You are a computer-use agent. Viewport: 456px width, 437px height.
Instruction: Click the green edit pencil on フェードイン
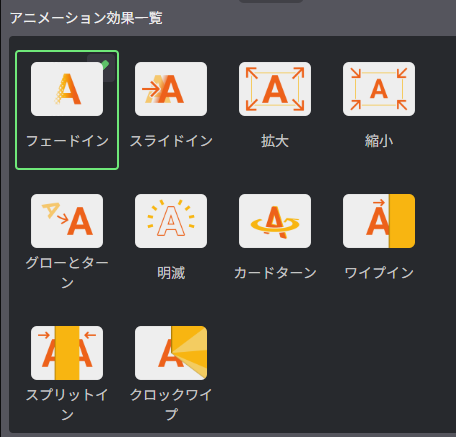pos(105,65)
